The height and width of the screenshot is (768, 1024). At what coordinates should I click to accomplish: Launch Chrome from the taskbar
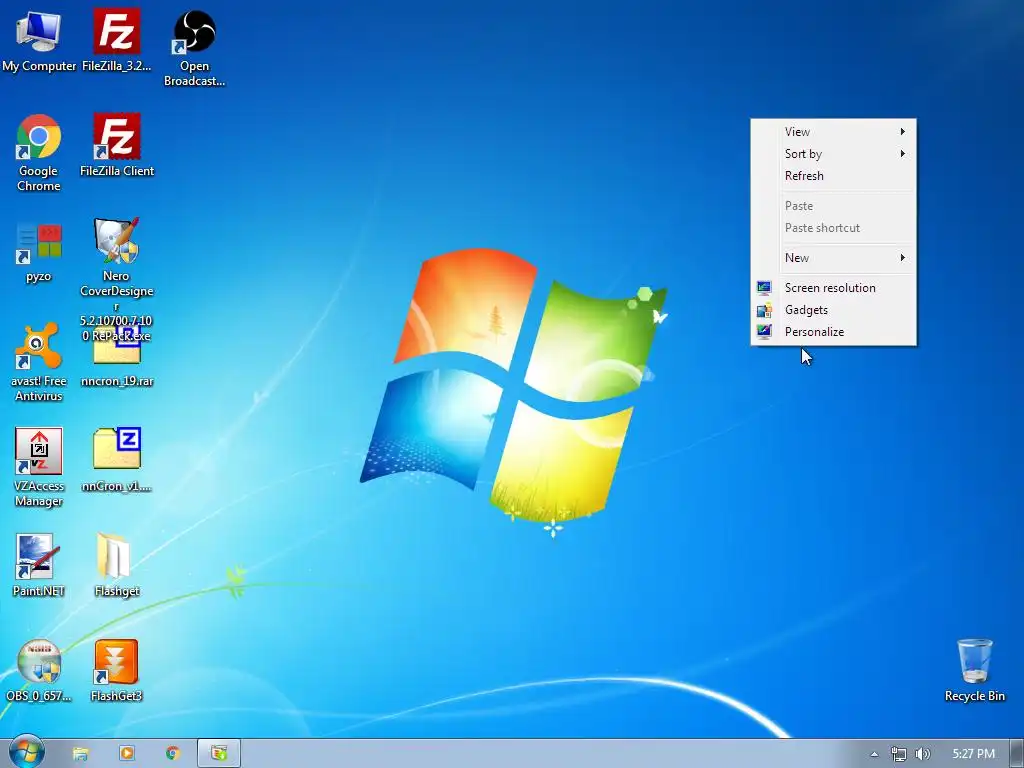point(172,754)
